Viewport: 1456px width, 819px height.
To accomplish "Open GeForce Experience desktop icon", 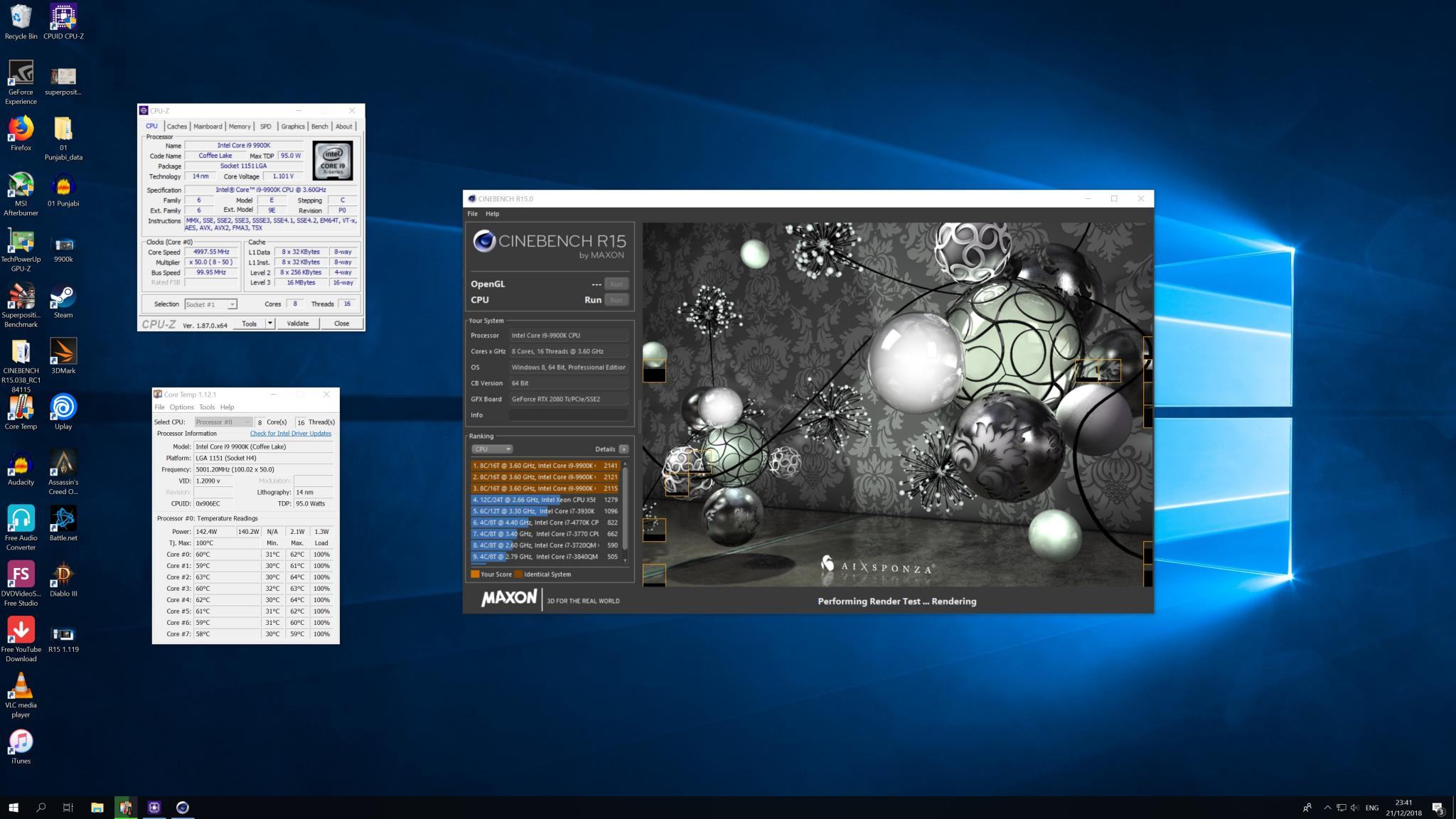I will (21, 82).
